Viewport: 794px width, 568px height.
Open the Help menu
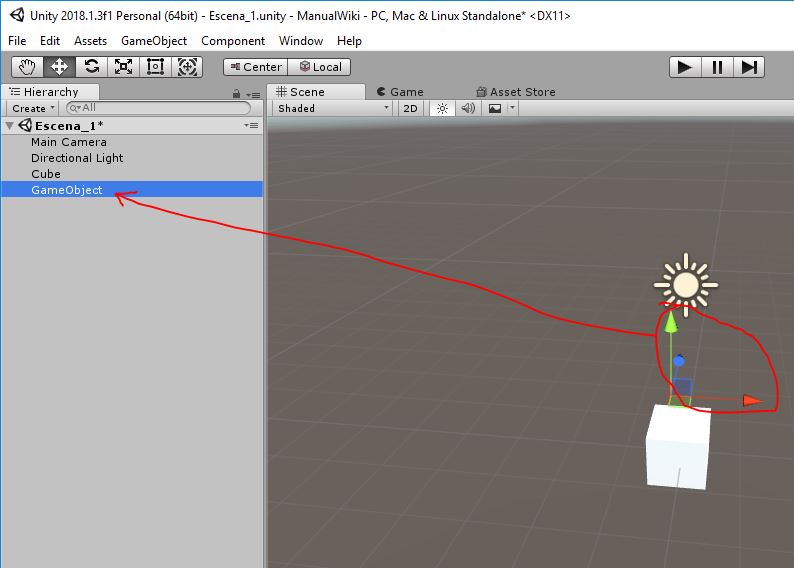click(349, 40)
